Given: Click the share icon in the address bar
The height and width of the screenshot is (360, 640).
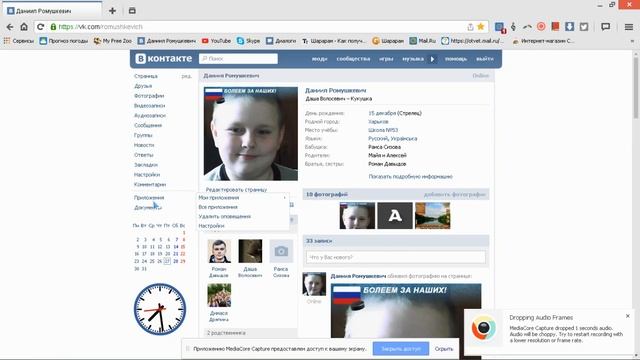Looking at the screenshot, I should coord(470,27).
